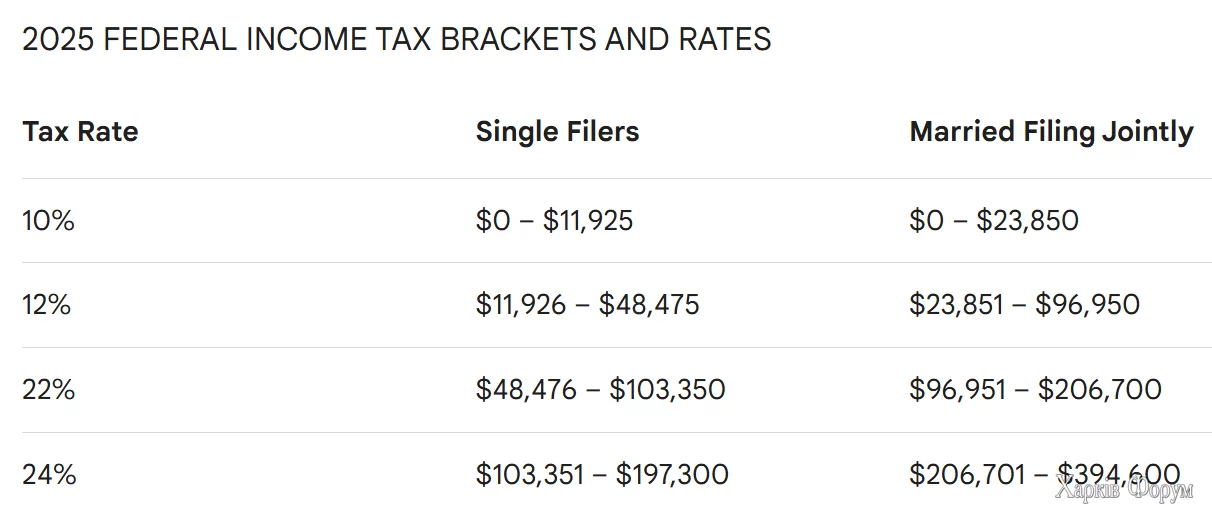Click the 2025 Federal Income Tax Brackets title
The width and height of the screenshot is (1212, 515).
(396, 40)
